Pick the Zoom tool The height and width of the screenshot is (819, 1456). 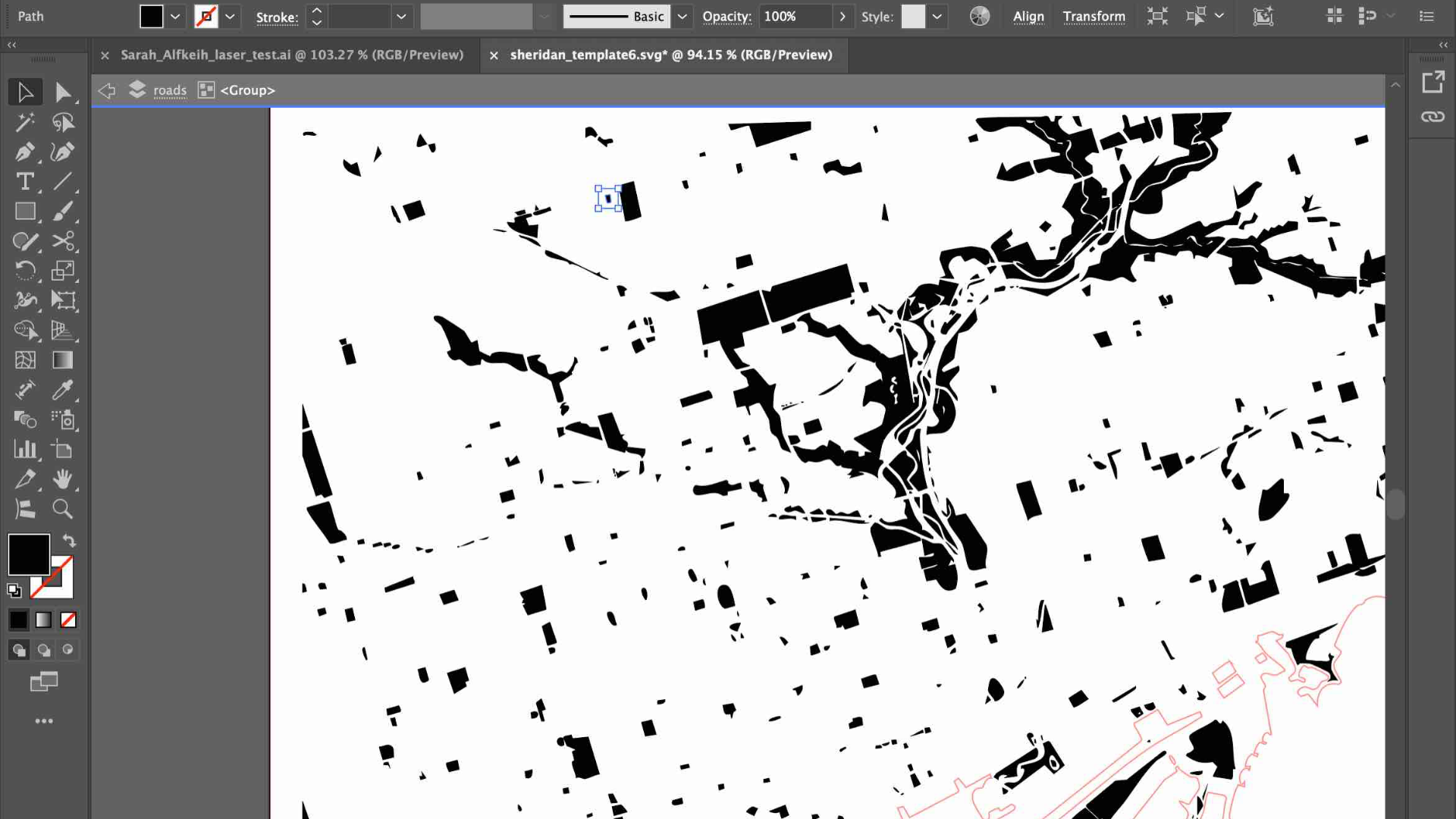[63, 509]
